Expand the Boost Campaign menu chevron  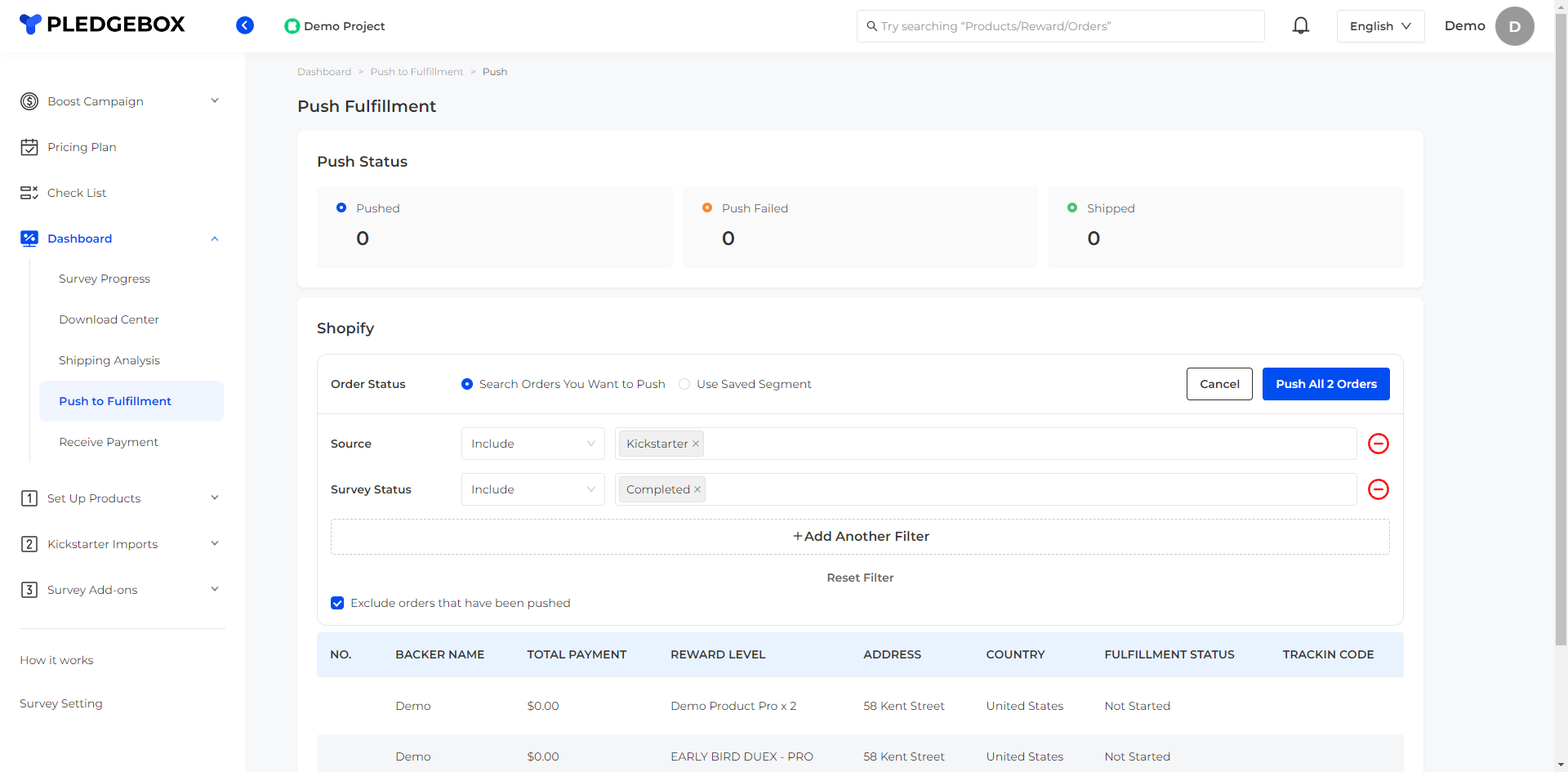click(x=215, y=100)
